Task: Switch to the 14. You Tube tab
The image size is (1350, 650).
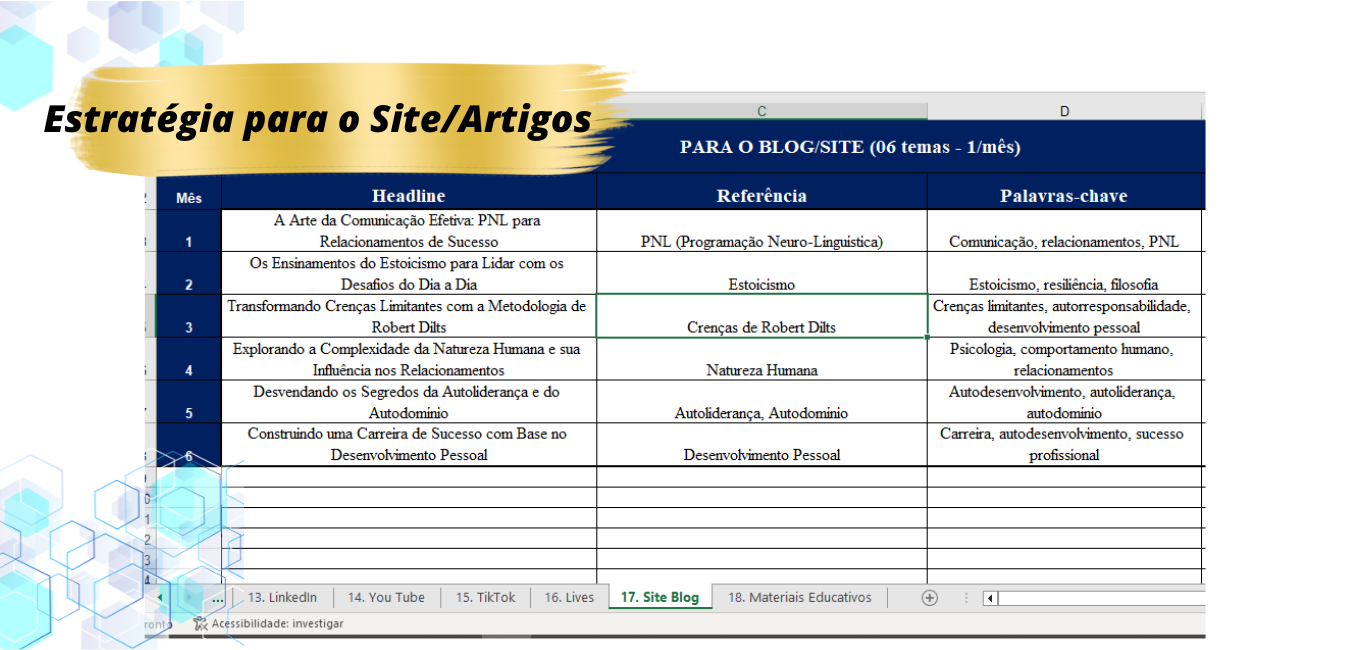Action: (x=386, y=598)
